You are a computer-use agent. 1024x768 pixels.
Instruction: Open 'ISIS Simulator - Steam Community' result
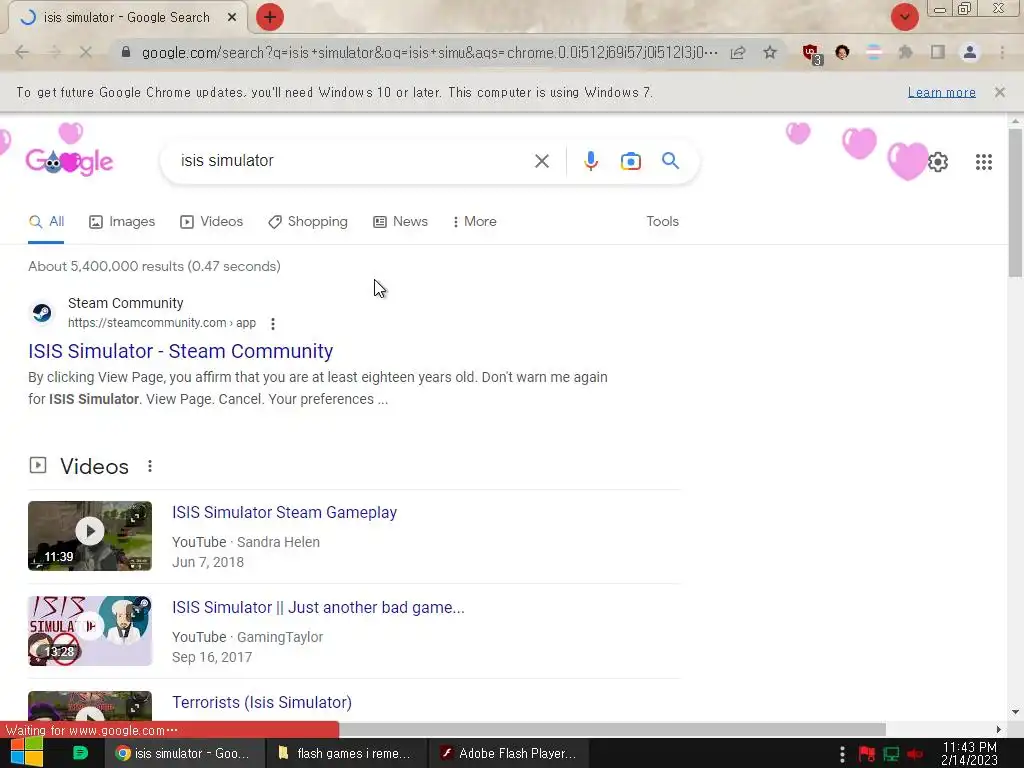(x=180, y=351)
